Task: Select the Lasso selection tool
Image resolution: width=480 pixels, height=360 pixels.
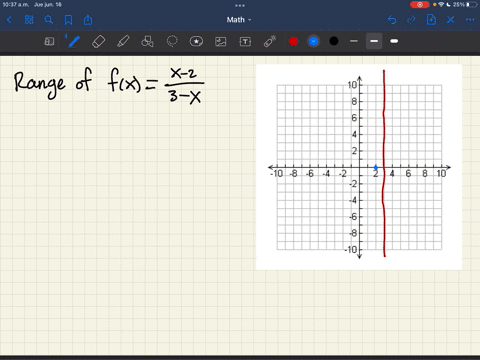Action: 172,41
